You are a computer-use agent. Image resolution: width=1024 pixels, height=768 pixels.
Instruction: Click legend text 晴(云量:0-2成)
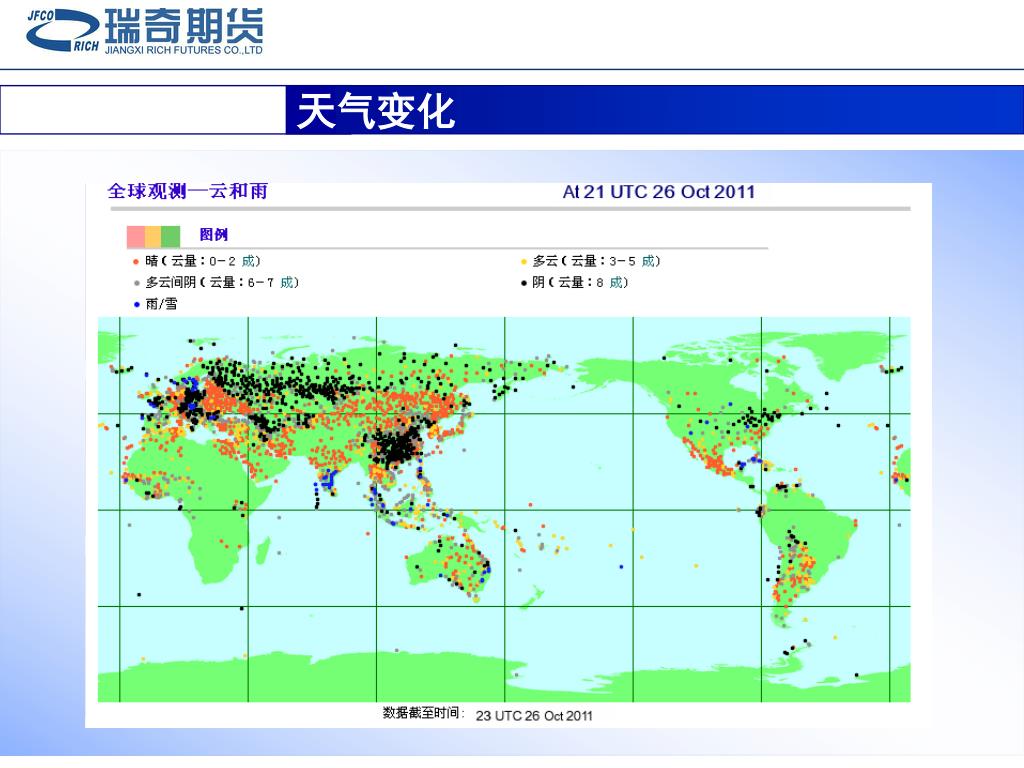click(x=203, y=261)
